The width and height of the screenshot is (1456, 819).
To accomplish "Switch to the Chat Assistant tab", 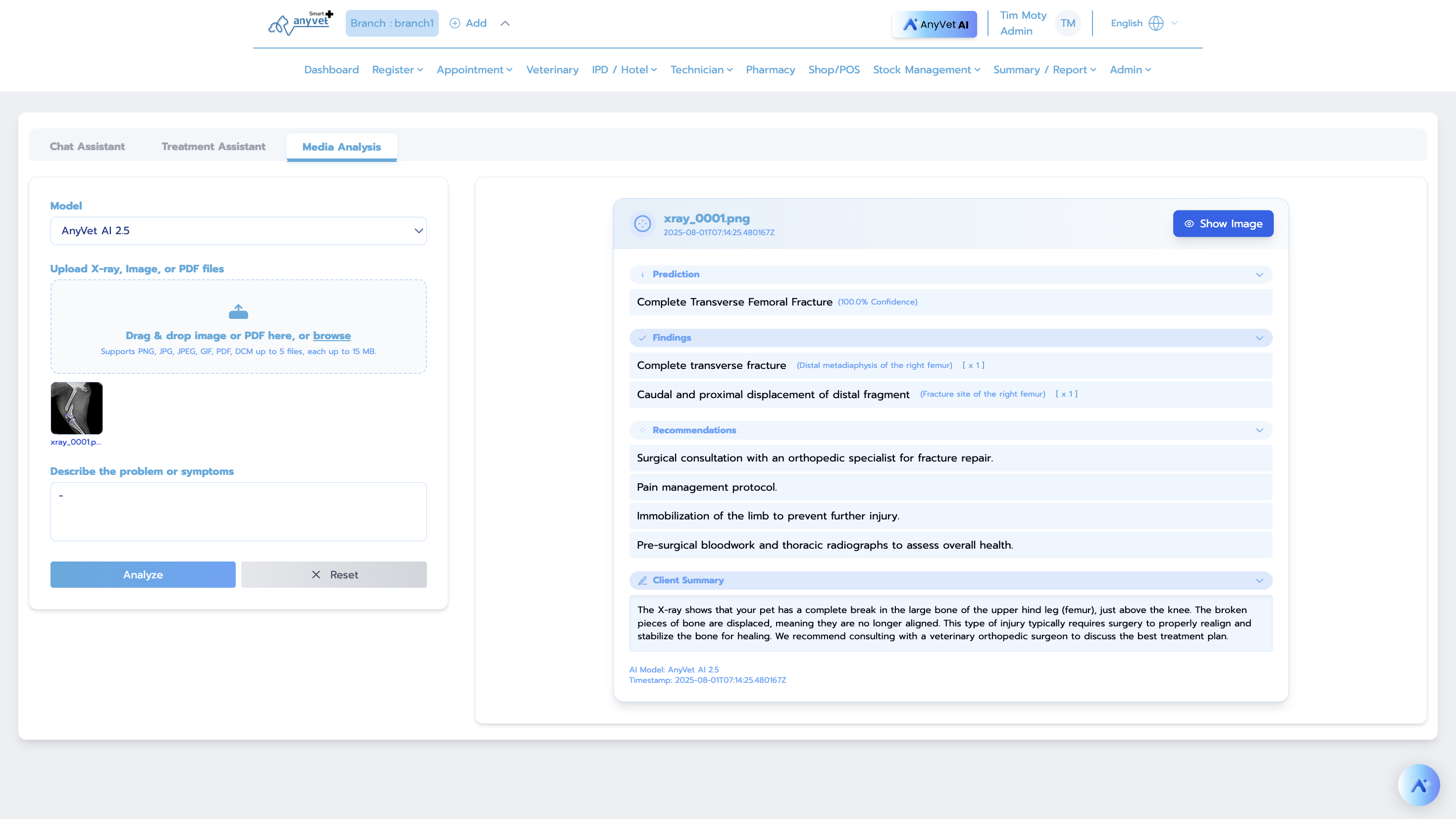I will [x=87, y=147].
